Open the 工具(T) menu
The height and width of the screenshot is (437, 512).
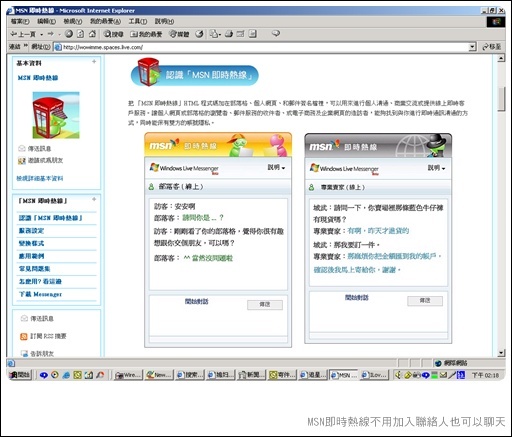pyautogui.click(x=138, y=21)
